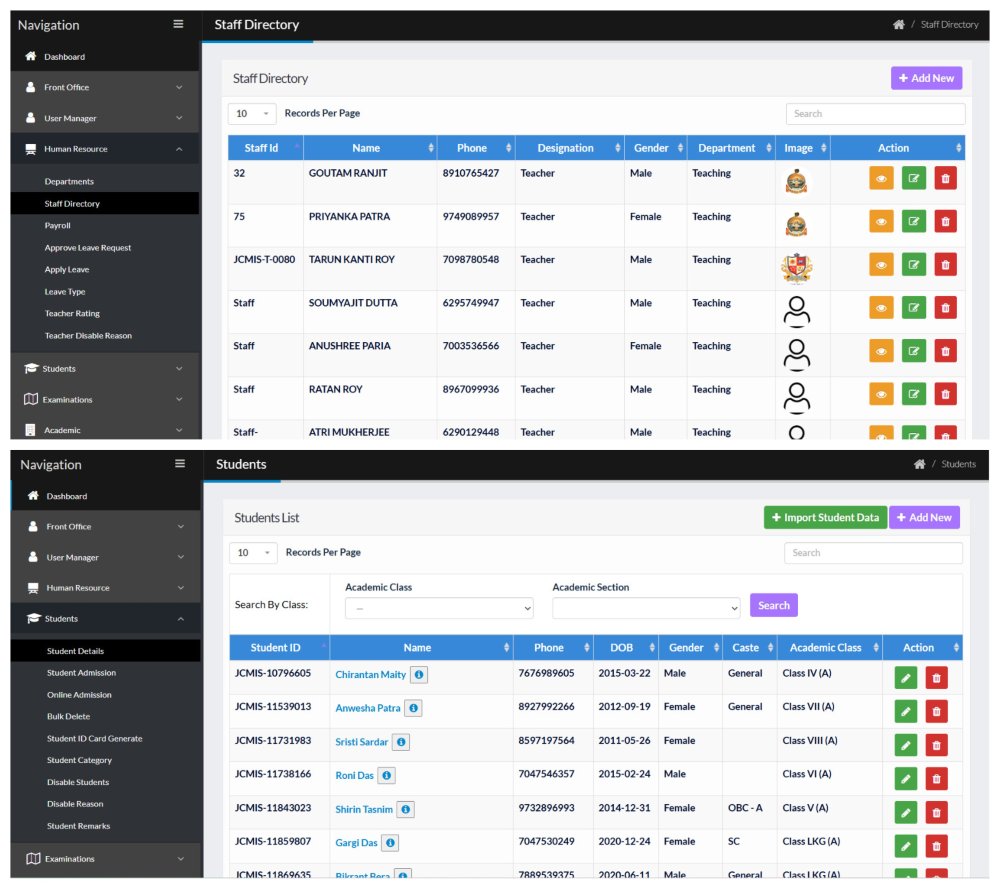Expand User Manager menu in Staff Directory window
Screen dimensions: 1000x889
(105, 118)
